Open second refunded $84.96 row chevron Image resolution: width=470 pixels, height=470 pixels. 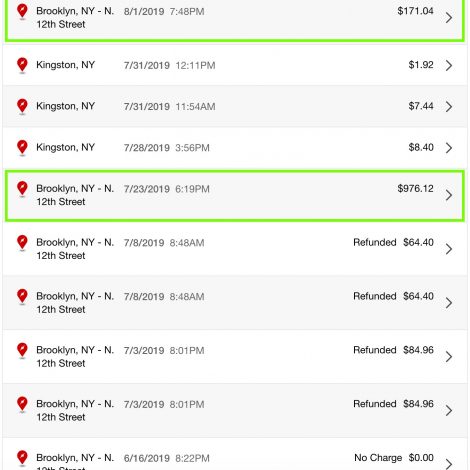pyautogui.click(x=449, y=410)
